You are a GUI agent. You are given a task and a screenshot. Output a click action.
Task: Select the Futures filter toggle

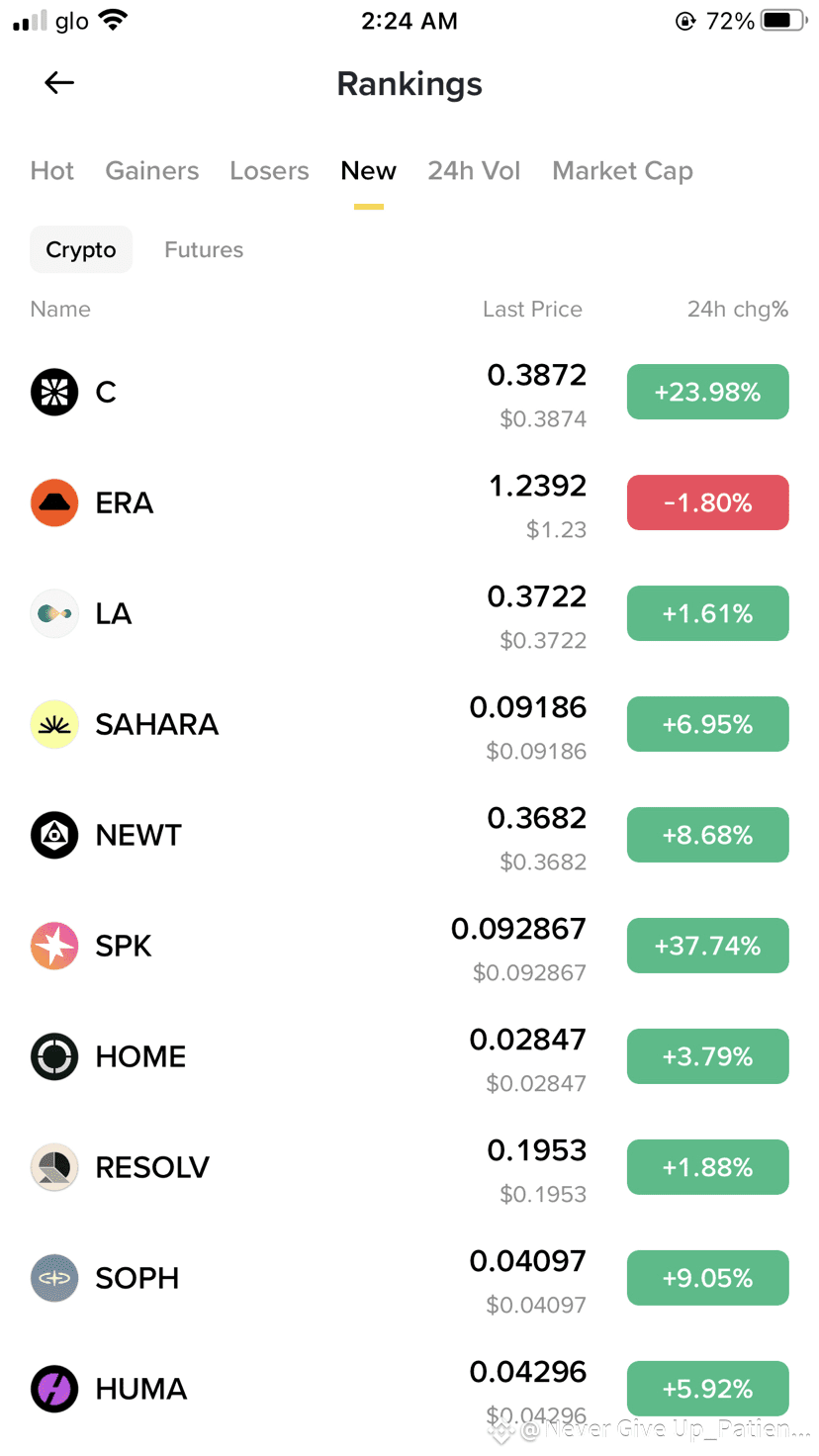[x=204, y=250]
